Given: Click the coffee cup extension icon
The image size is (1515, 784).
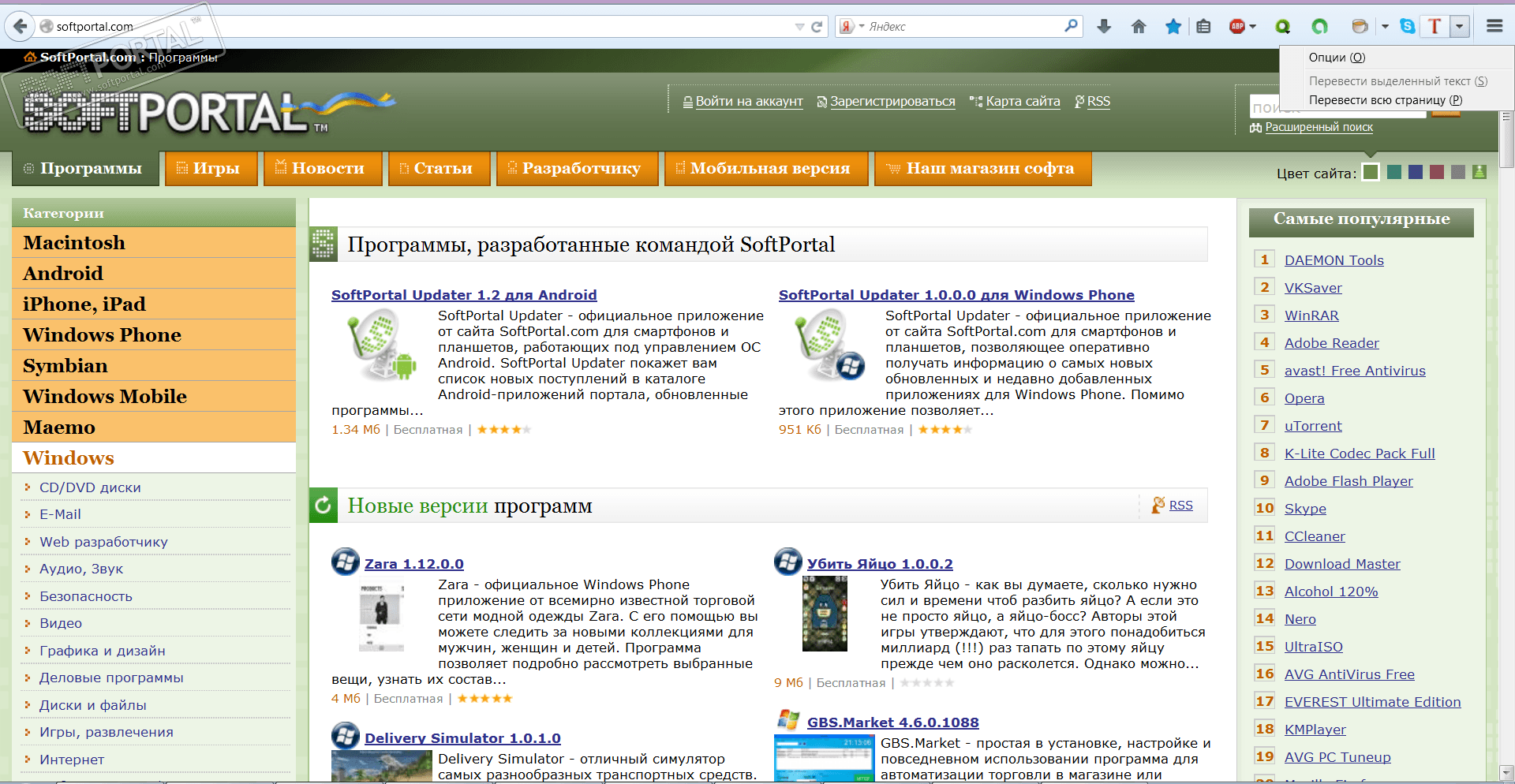Looking at the screenshot, I should 1360,26.
